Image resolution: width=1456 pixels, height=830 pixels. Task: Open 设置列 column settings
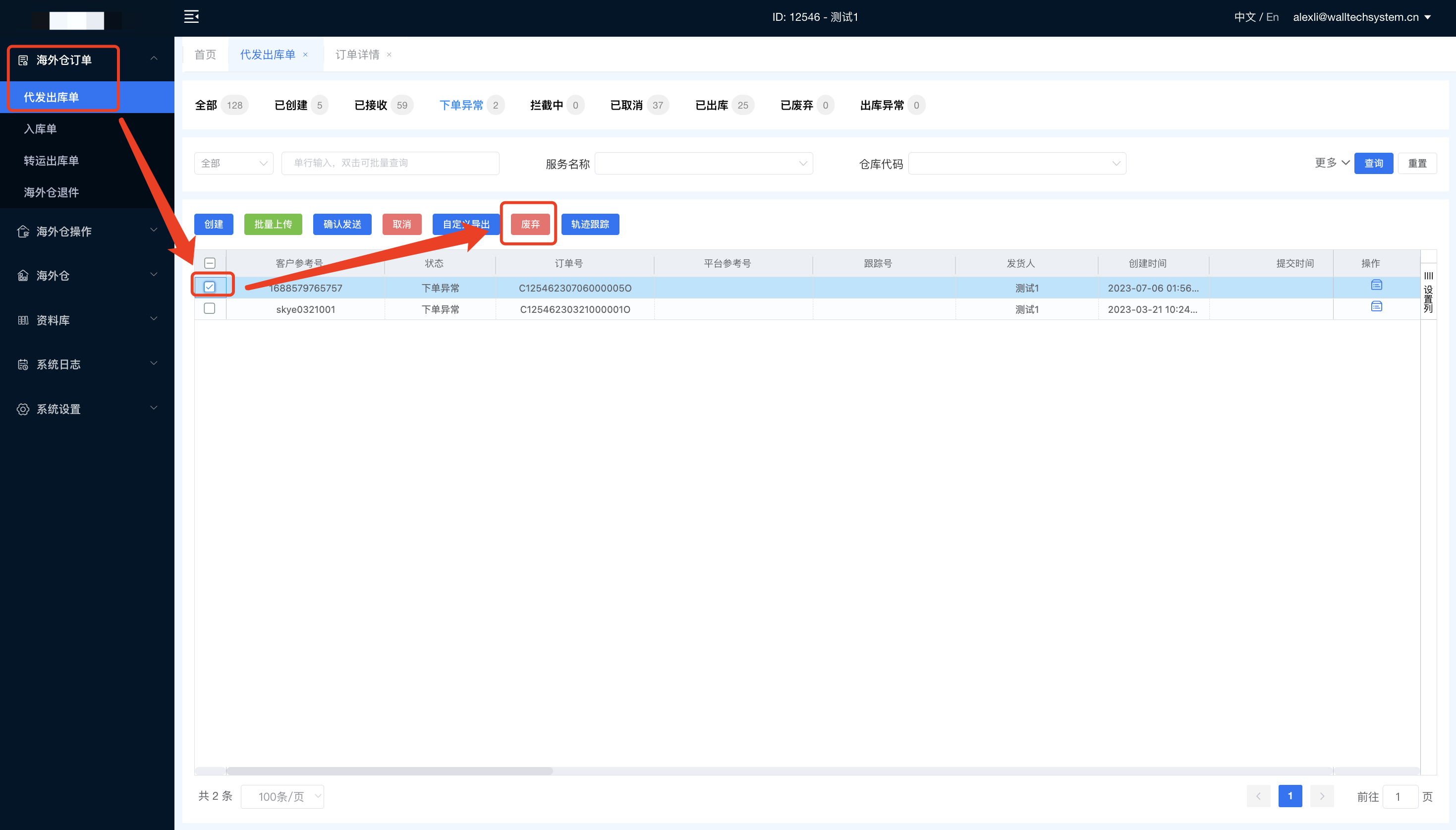[x=1428, y=292]
